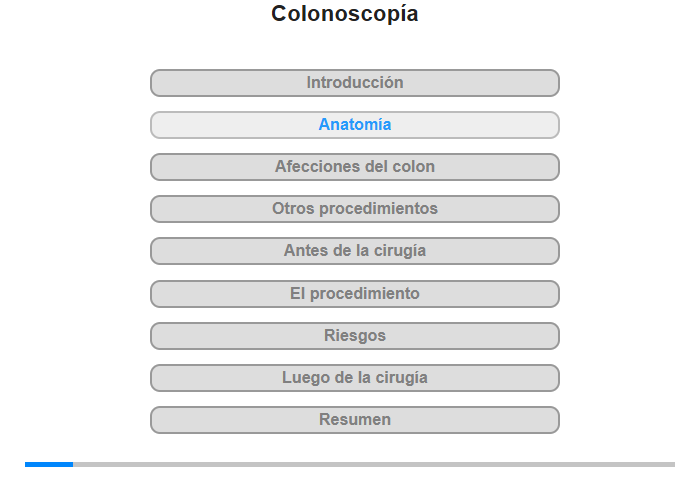Open El procedimiento section
Image resolution: width=700 pixels, height=480 pixels.
[355, 294]
